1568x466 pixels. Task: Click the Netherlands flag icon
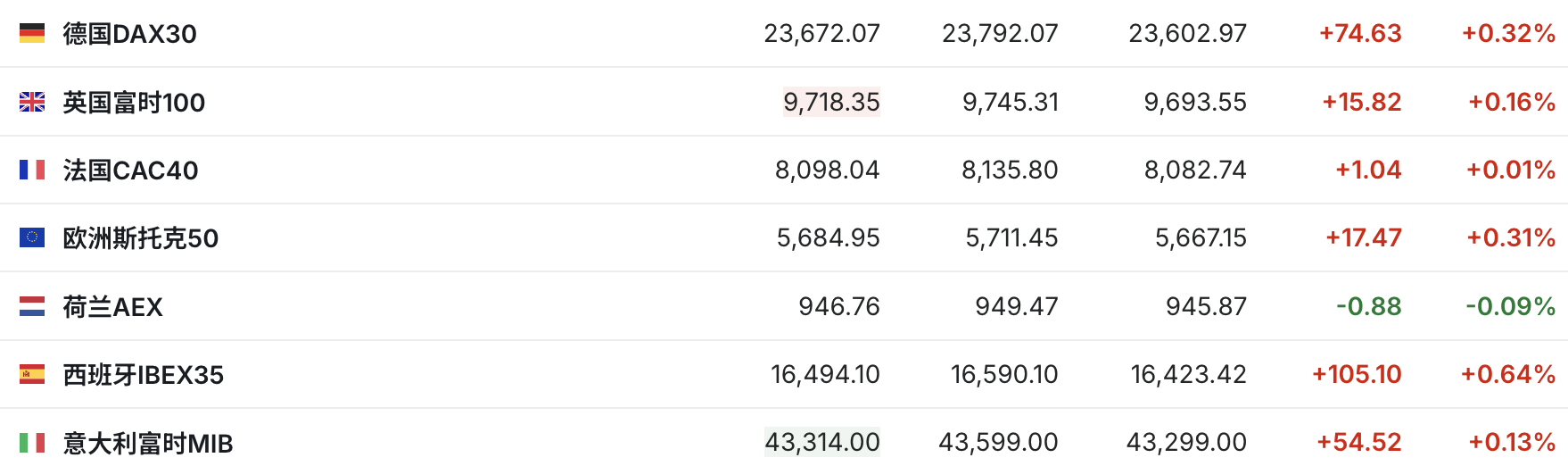point(32,306)
